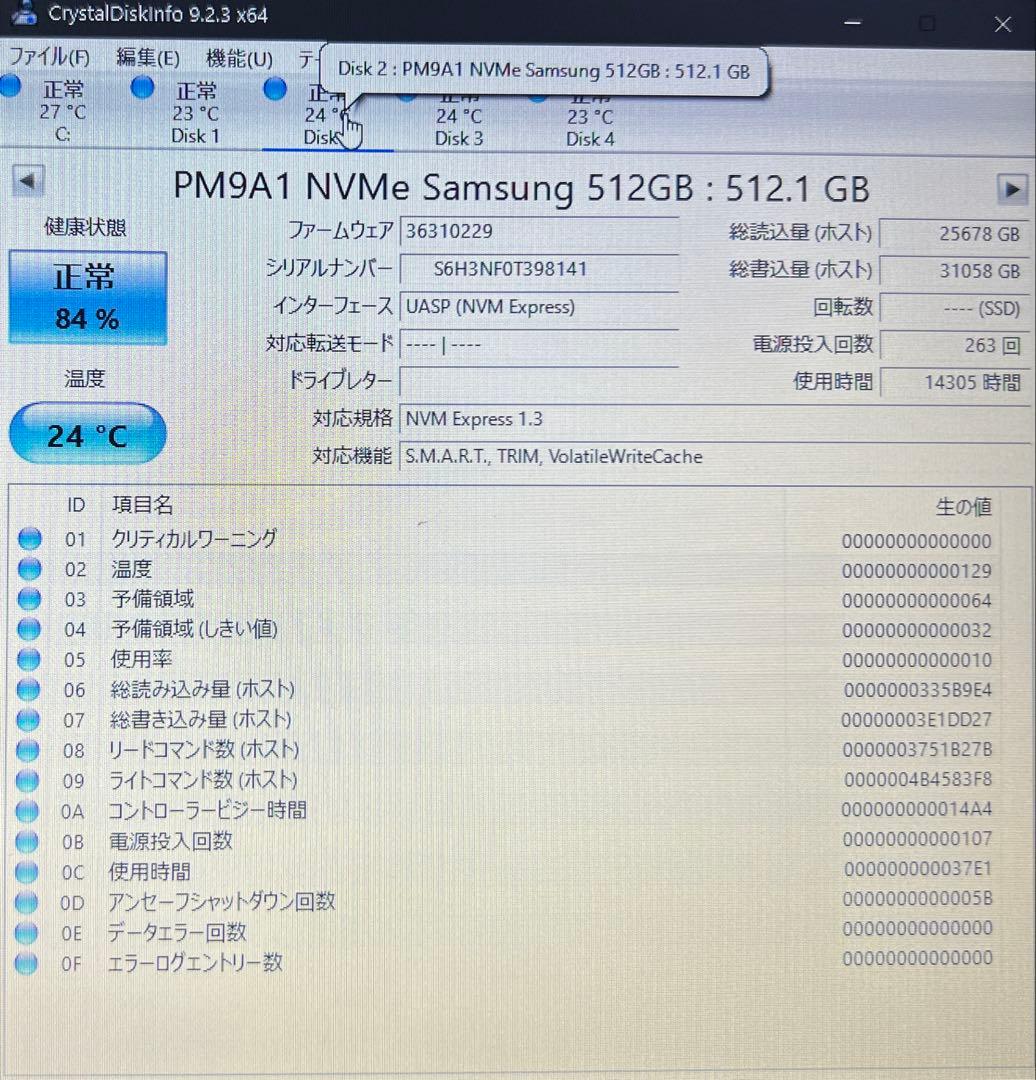
Task: Click power on count value 263 回
Action: pyautogui.click(x=955, y=345)
